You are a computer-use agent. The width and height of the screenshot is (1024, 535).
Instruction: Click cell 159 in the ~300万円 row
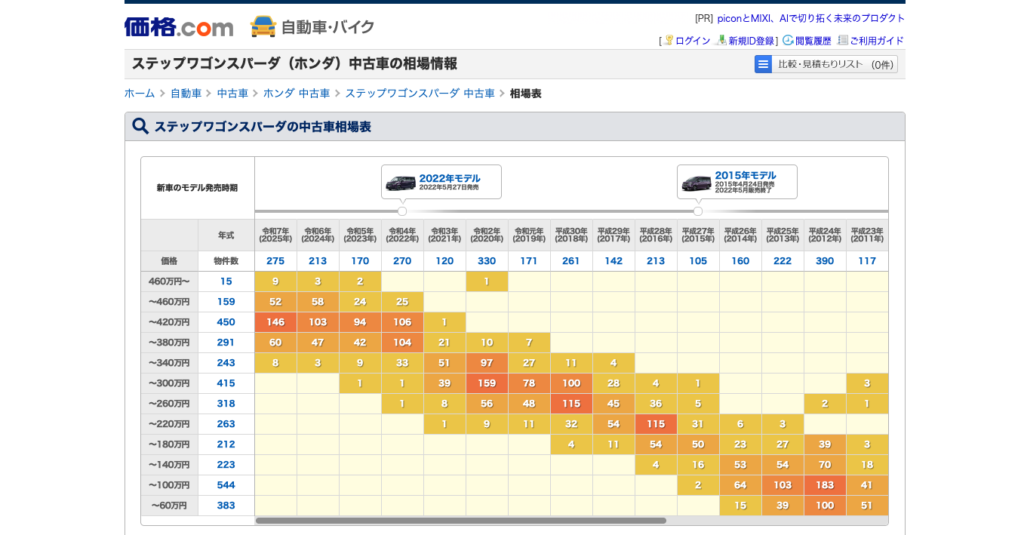(x=487, y=383)
